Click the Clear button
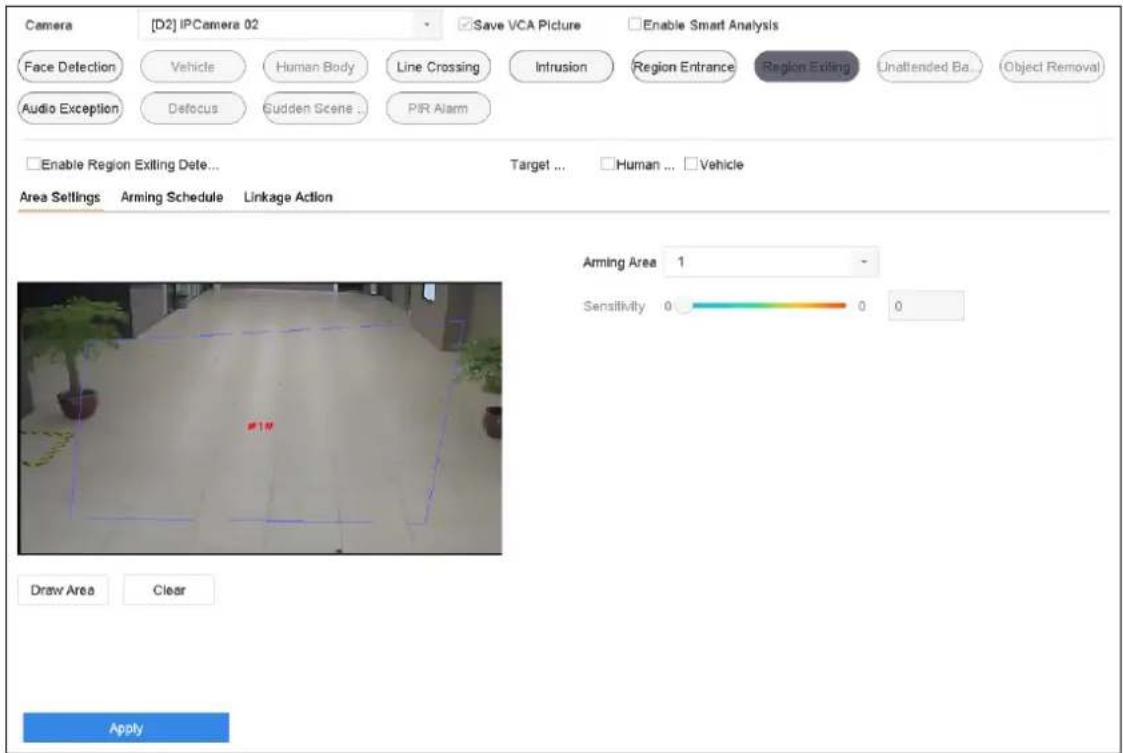This screenshot has height=753, width=1123. pyautogui.click(x=169, y=590)
